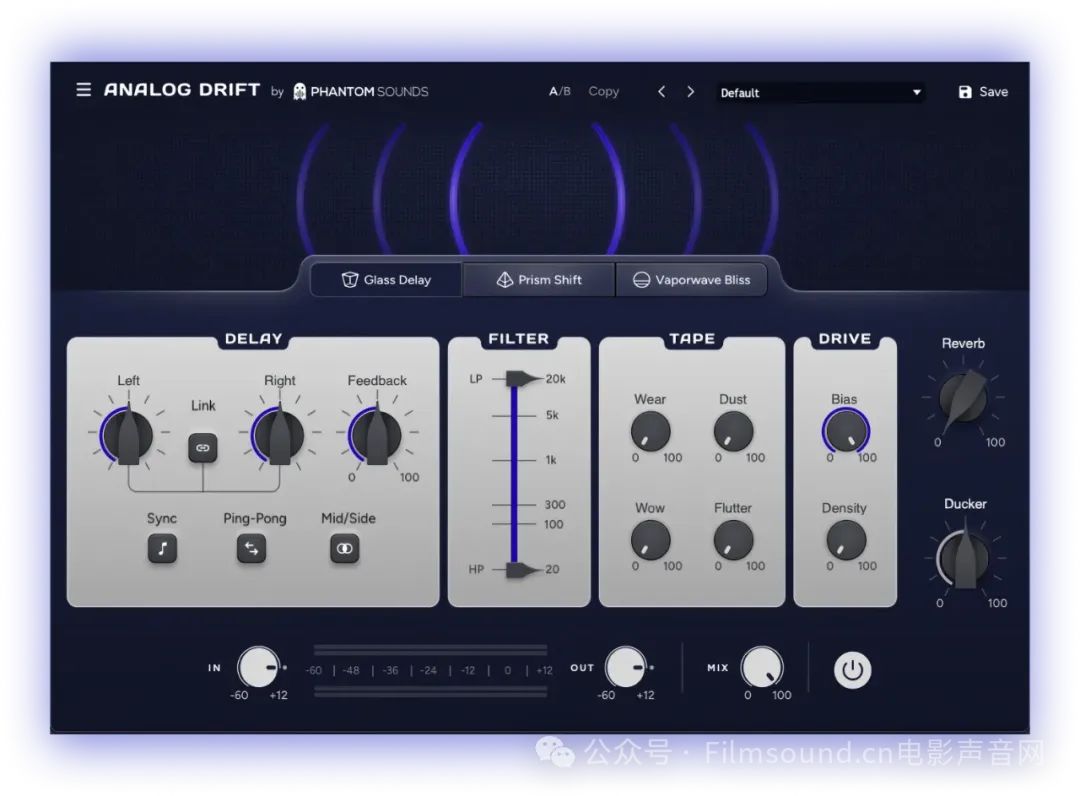Open the hamburger menu icon
Image resolution: width=1080 pixels, height=796 pixels.
point(83,90)
